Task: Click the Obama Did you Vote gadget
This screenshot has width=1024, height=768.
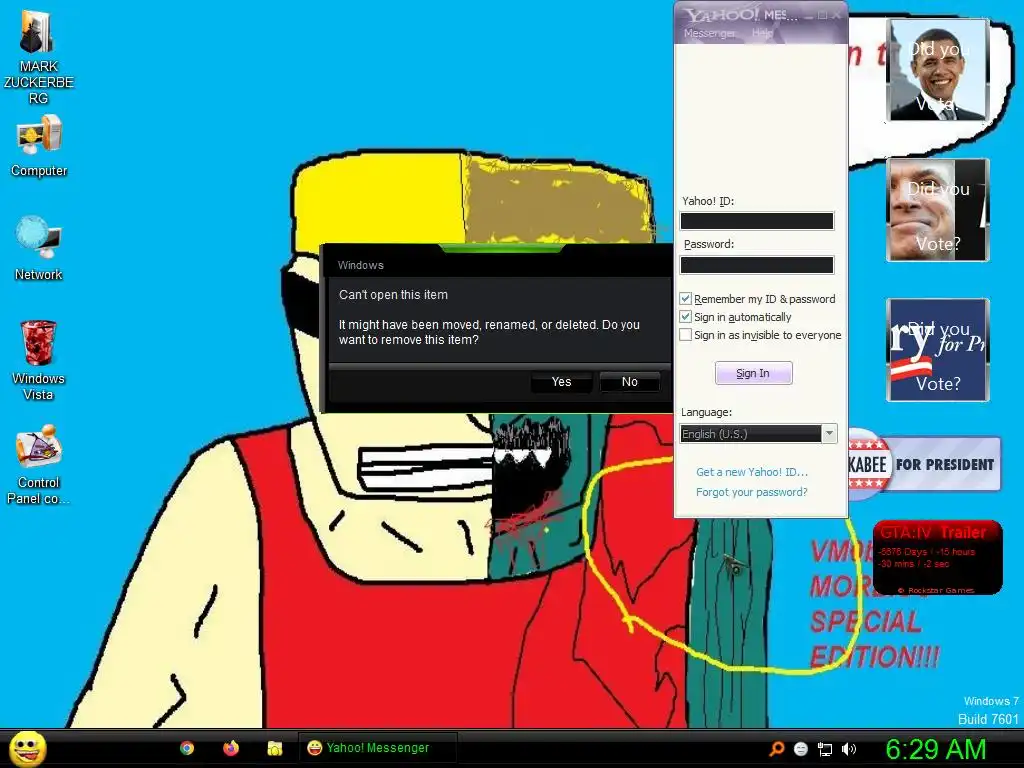Action: tap(938, 70)
